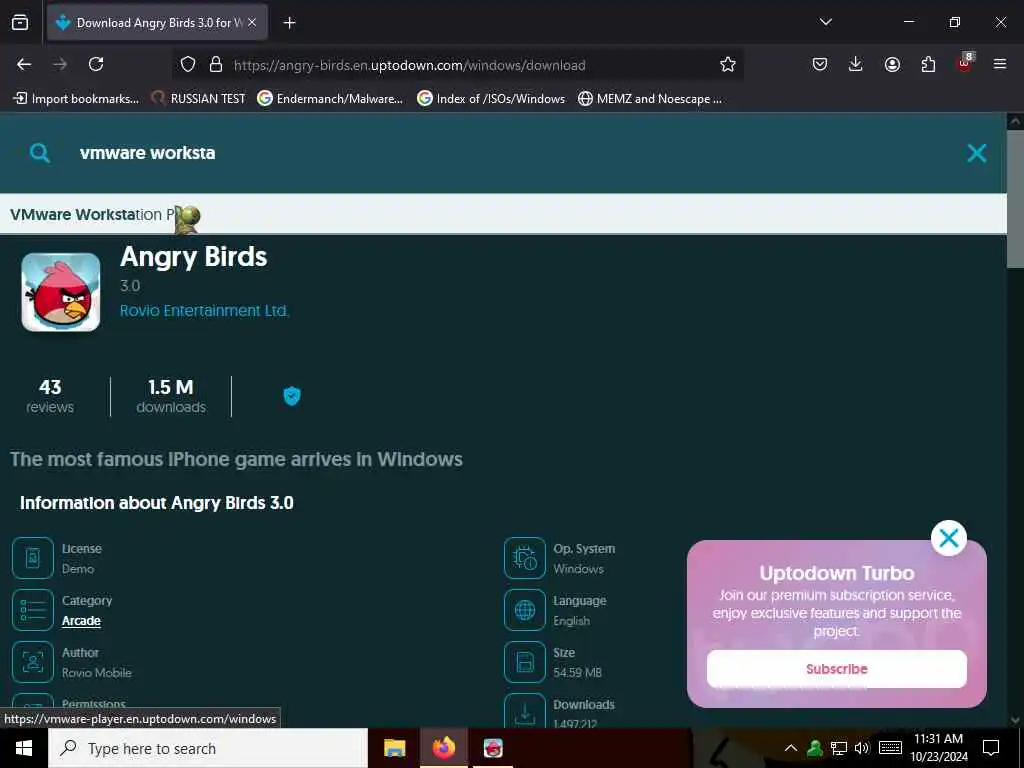The height and width of the screenshot is (768, 1024).
Task: Click the 1.5 M downloads count
Action: pyautogui.click(x=171, y=396)
